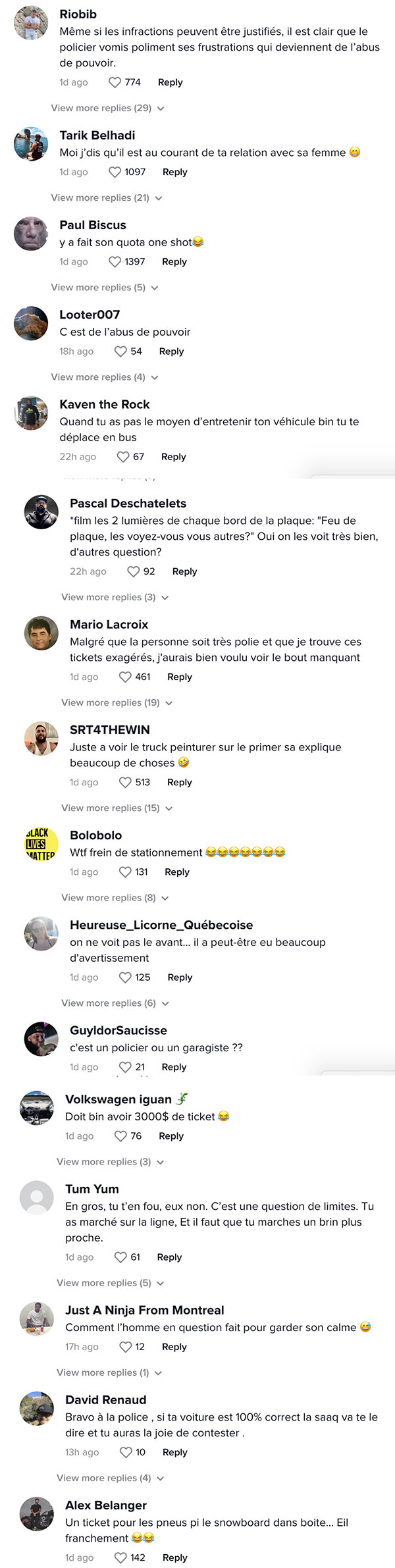Like Alex Belanger's snowboard comment
395x1568 pixels.
(120, 1557)
